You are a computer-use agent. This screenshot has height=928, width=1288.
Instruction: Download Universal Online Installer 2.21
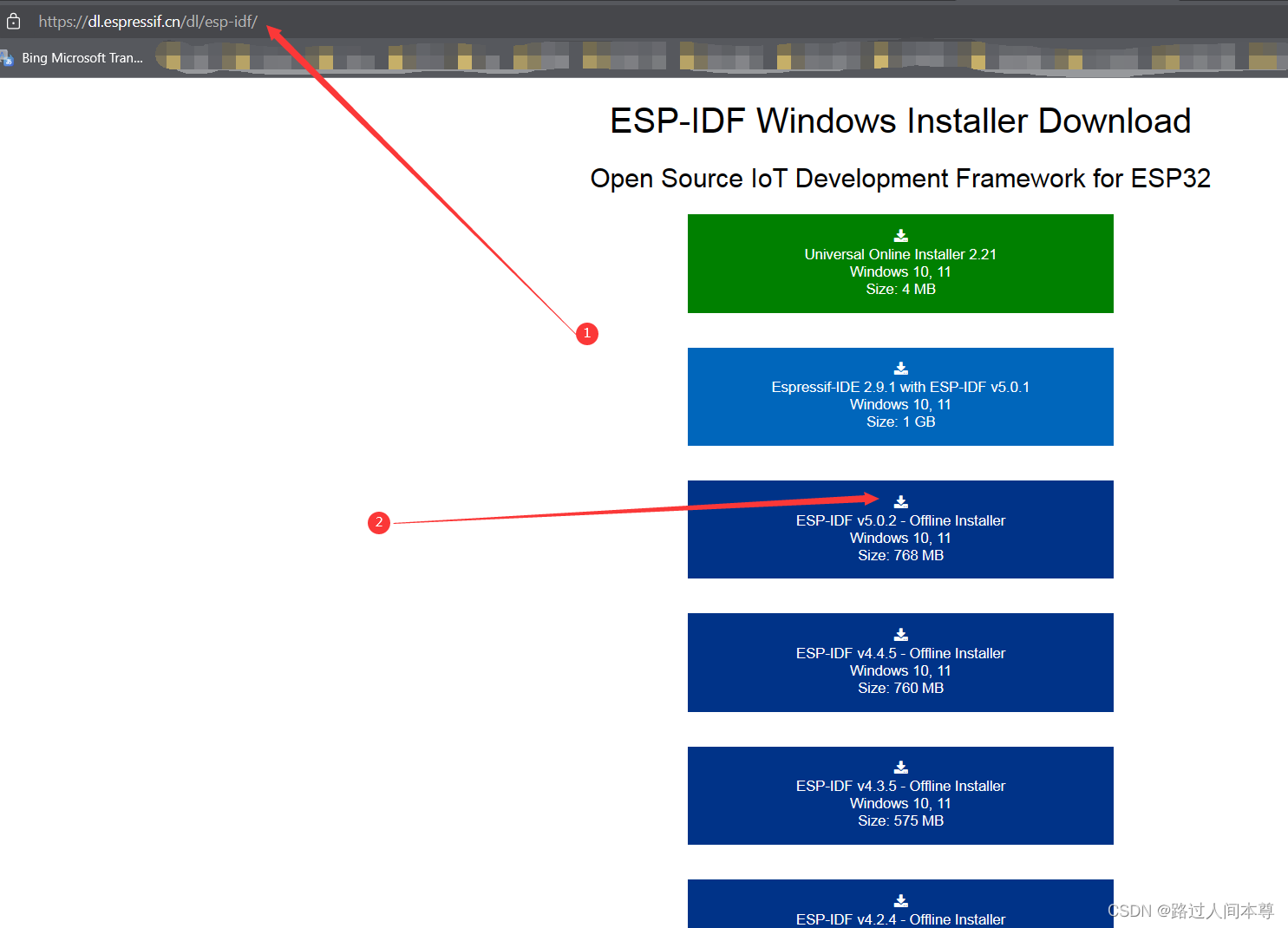tap(900, 264)
